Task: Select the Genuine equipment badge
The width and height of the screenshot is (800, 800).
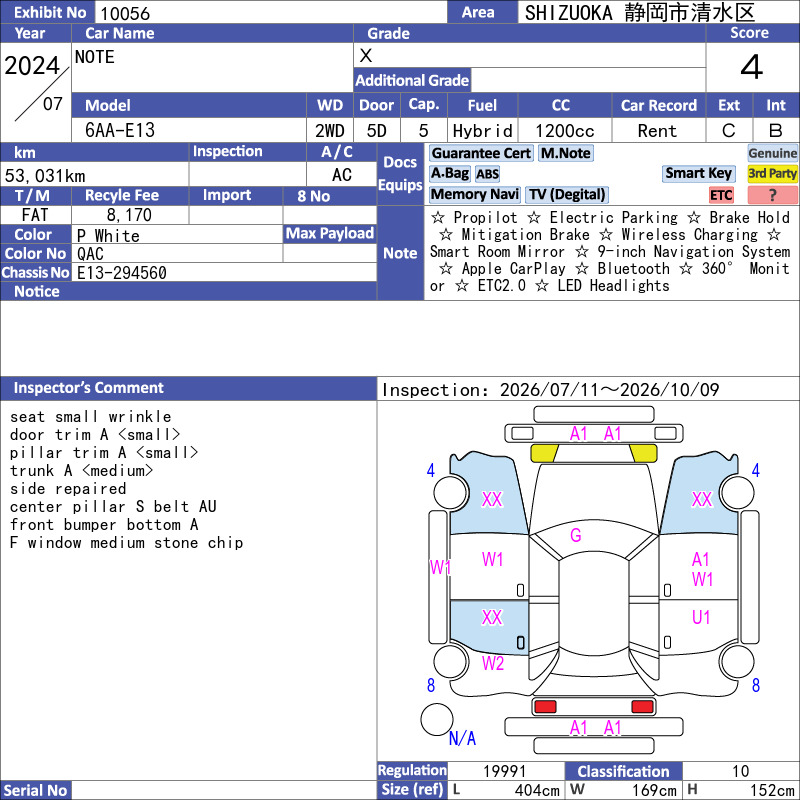Action: tap(772, 154)
